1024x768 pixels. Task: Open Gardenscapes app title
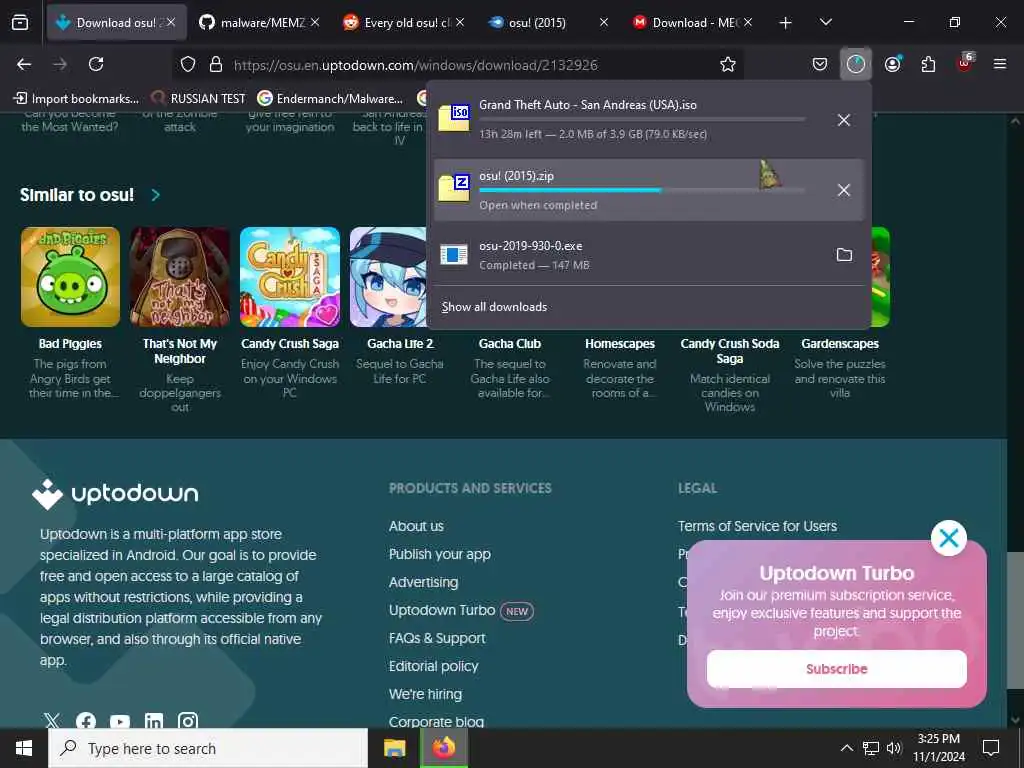pyautogui.click(x=840, y=344)
